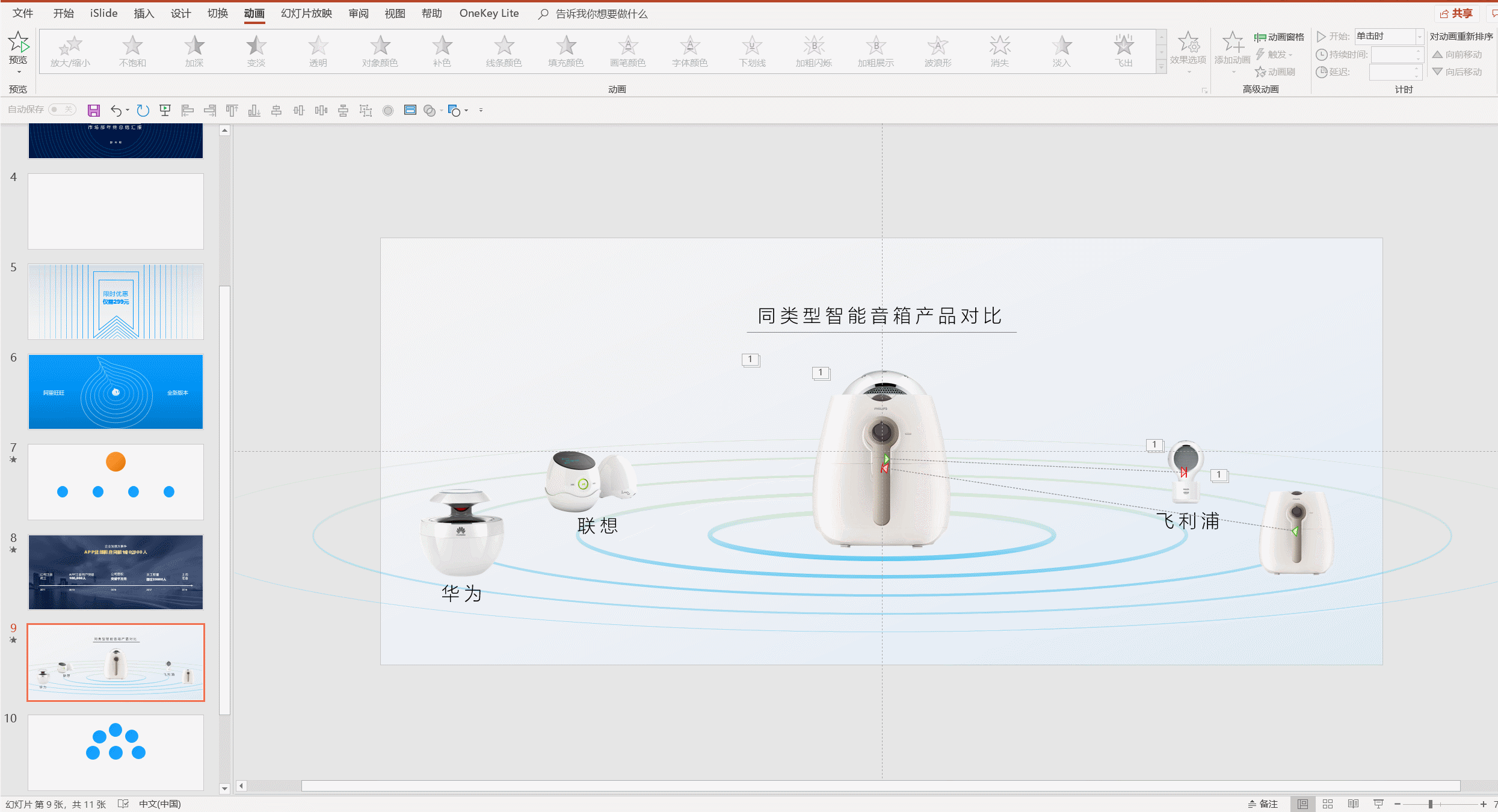Click the Undo arrow icon

(116, 110)
